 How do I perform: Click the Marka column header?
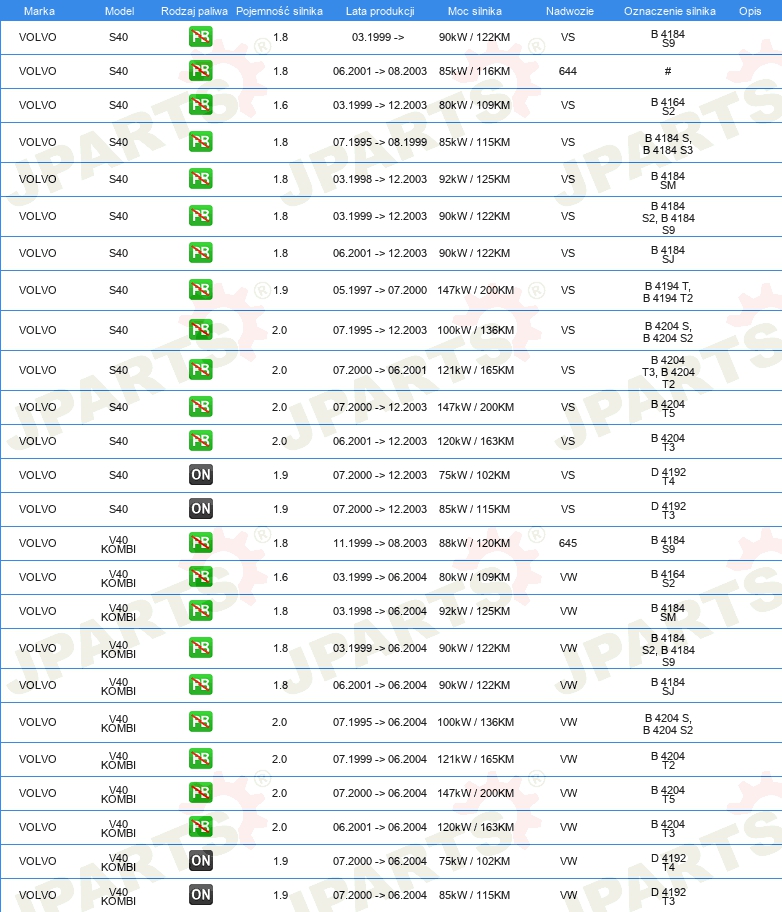pos(39,11)
